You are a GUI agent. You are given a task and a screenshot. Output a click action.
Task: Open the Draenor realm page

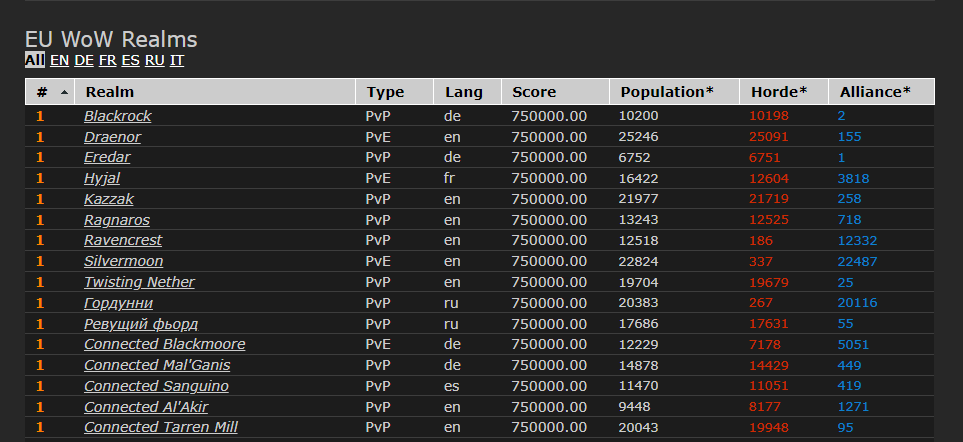[x=112, y=136]
